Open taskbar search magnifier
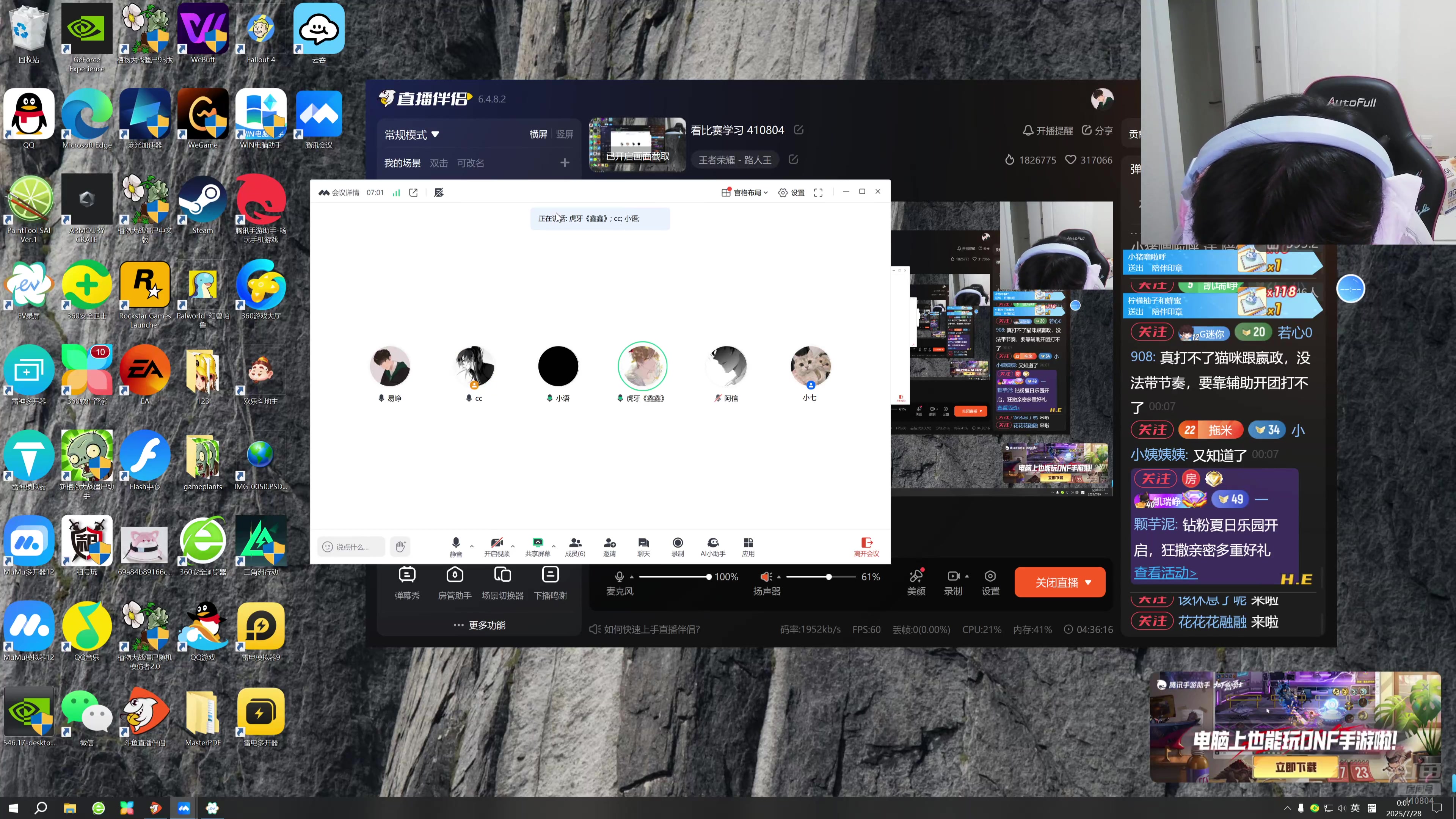Screen dimensions: 1456x819 (41, 808)
